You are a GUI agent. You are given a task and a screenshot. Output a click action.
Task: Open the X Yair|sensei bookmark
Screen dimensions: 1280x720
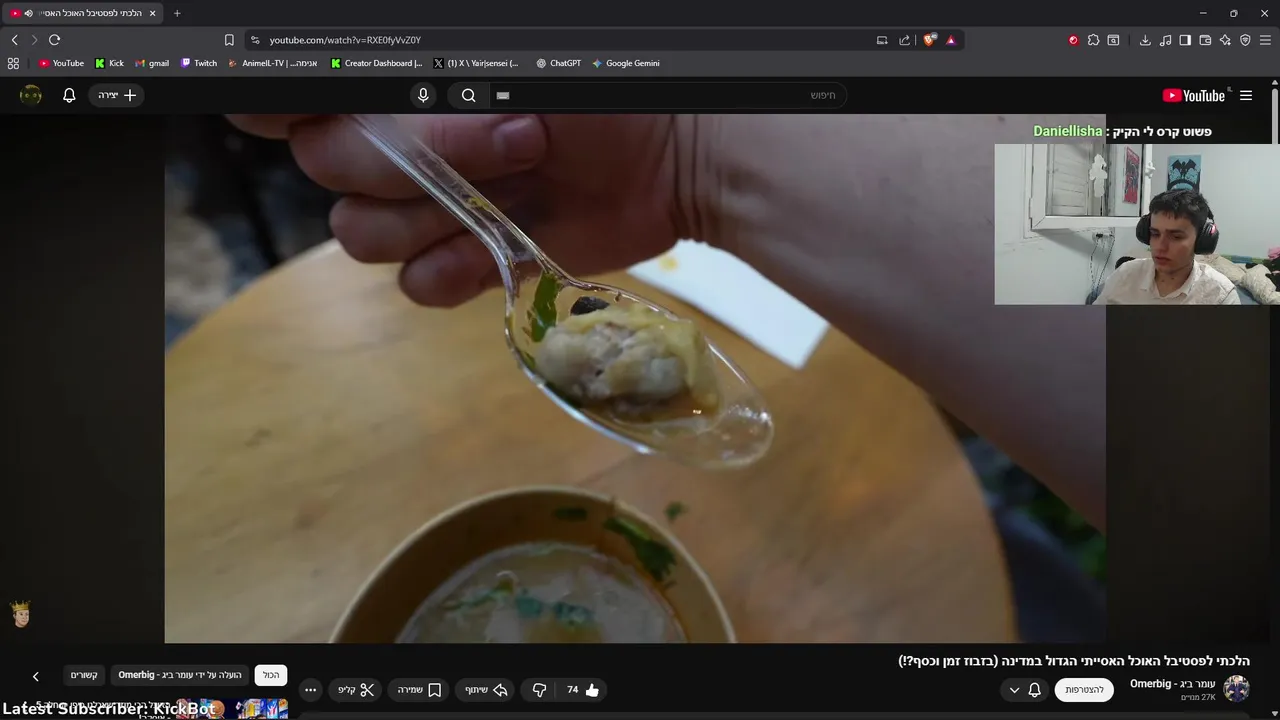477,63
